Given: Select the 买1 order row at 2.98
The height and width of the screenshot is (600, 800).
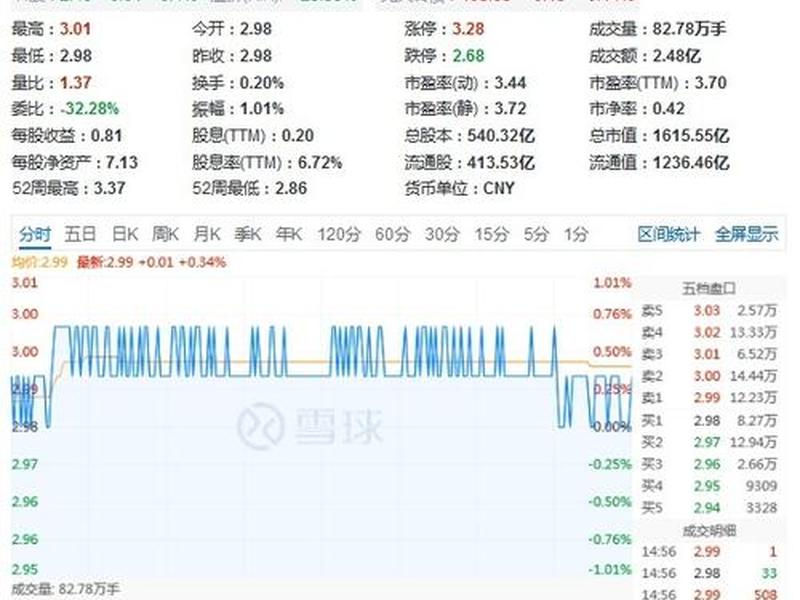Looking at the screenshot, I should (709, 421).
